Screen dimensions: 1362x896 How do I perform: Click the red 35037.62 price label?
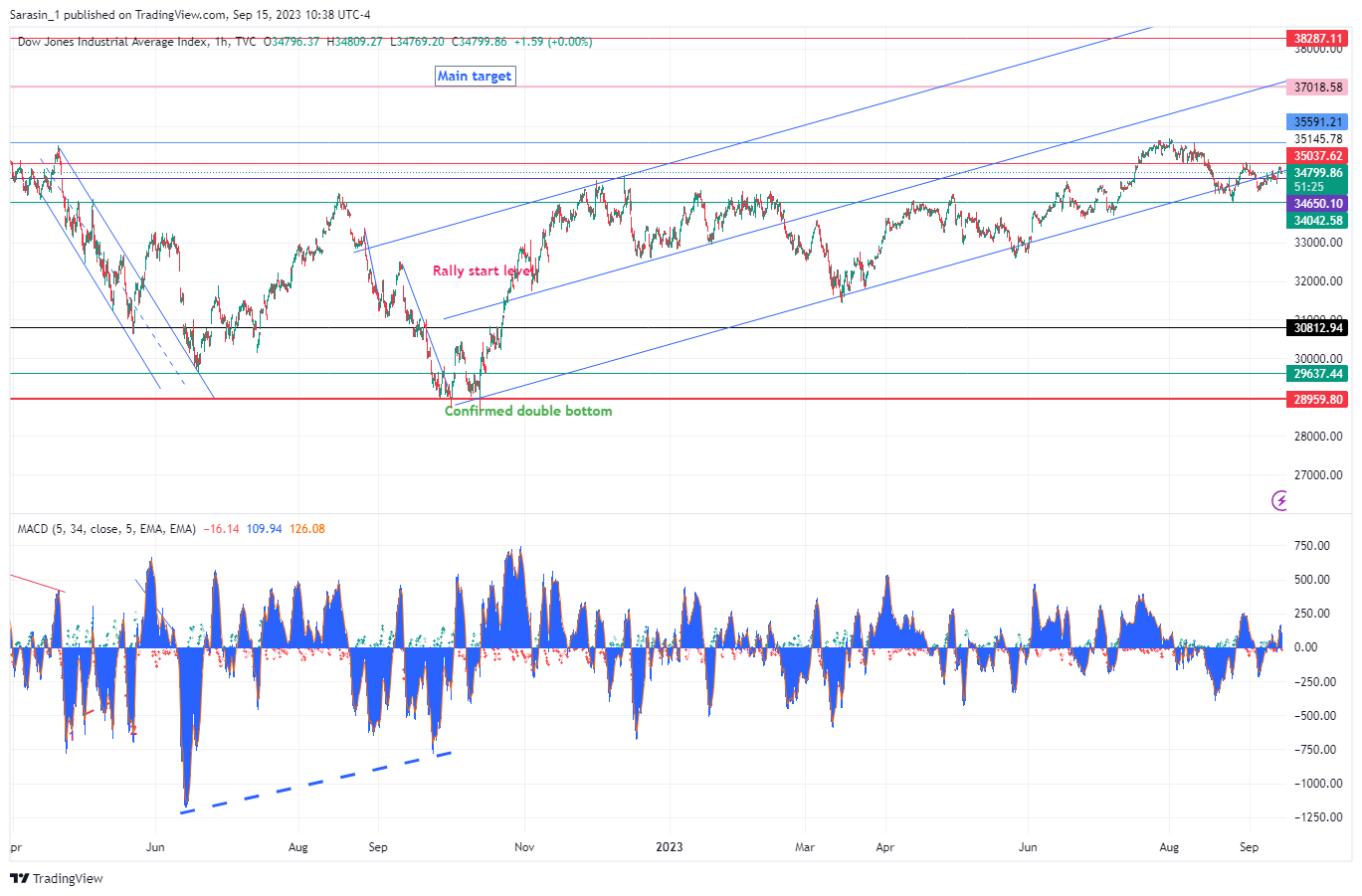[x=1317, y=156]
